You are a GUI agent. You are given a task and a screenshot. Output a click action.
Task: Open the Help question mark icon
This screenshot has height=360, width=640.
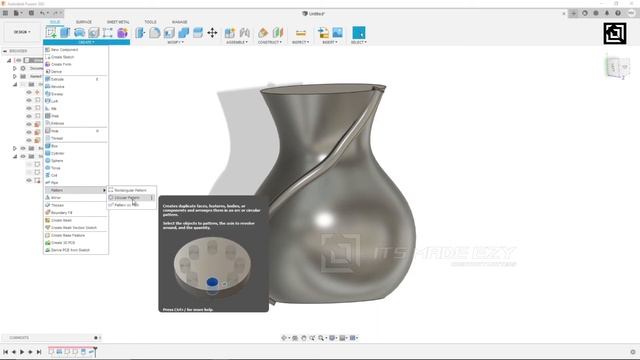pos(618,13)
